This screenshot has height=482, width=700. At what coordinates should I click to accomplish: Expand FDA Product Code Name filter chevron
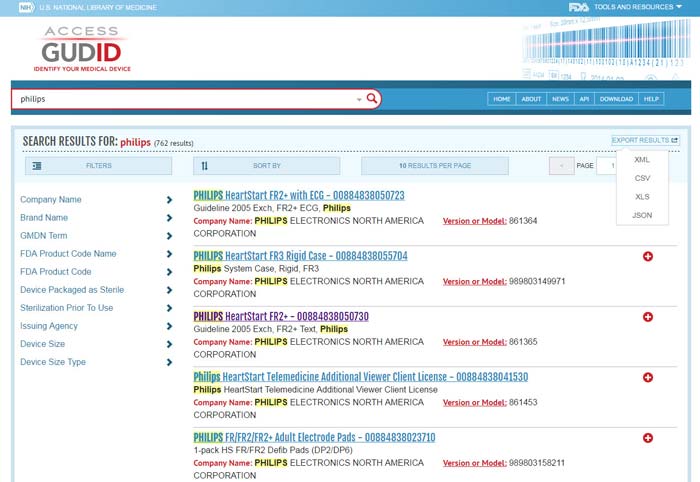tap(169, 254)
